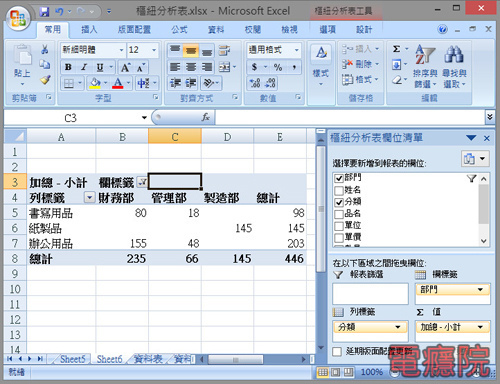
Task: Apply comma style
Action: [x=294, y=67]
